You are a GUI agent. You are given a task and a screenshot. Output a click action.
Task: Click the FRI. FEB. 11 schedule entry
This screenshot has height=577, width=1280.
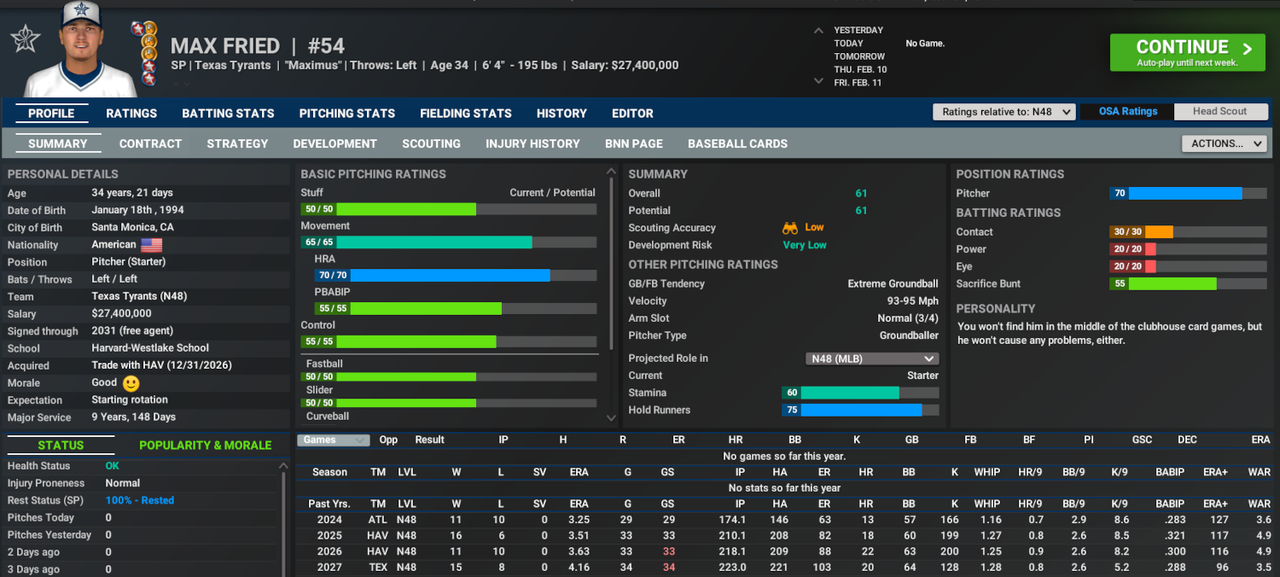(859, 83)
